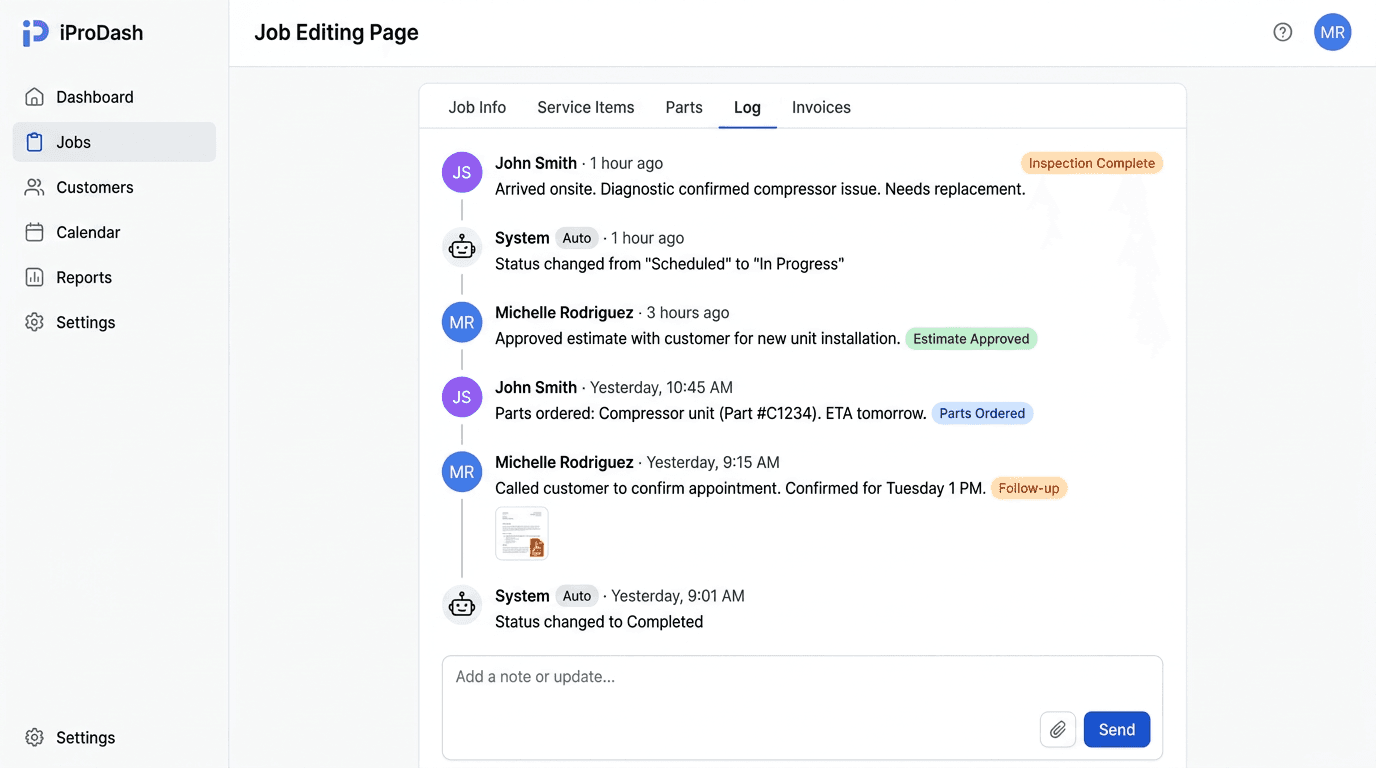
Task: Click the Settings gear at sidebar bottom
Action: [35, 737]
